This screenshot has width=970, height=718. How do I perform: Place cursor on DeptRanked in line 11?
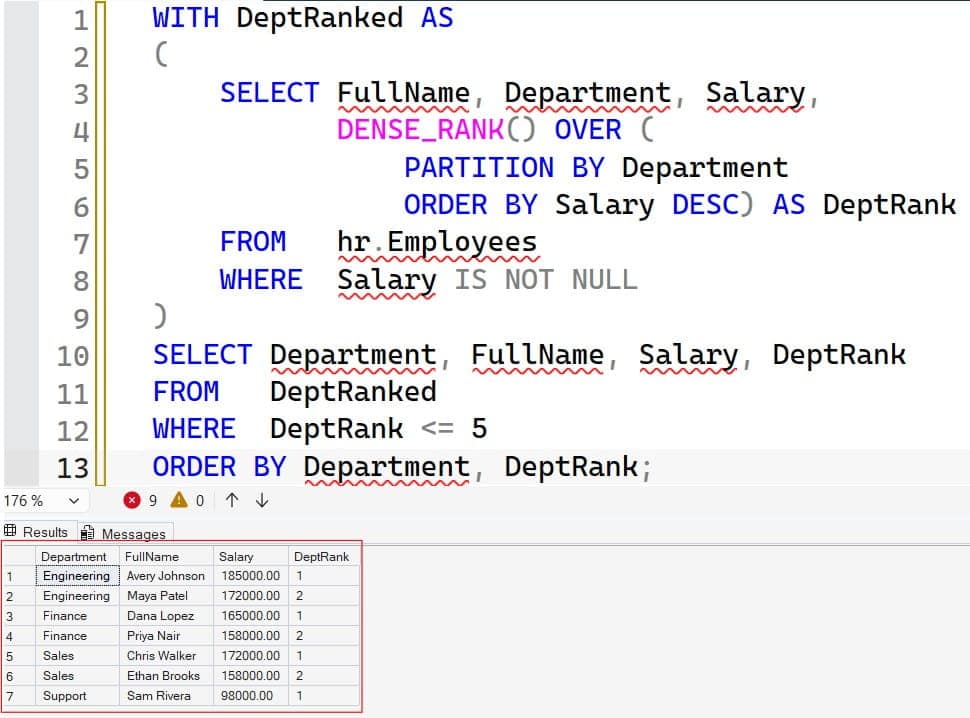pyautogui.click(x=353, y=392)
